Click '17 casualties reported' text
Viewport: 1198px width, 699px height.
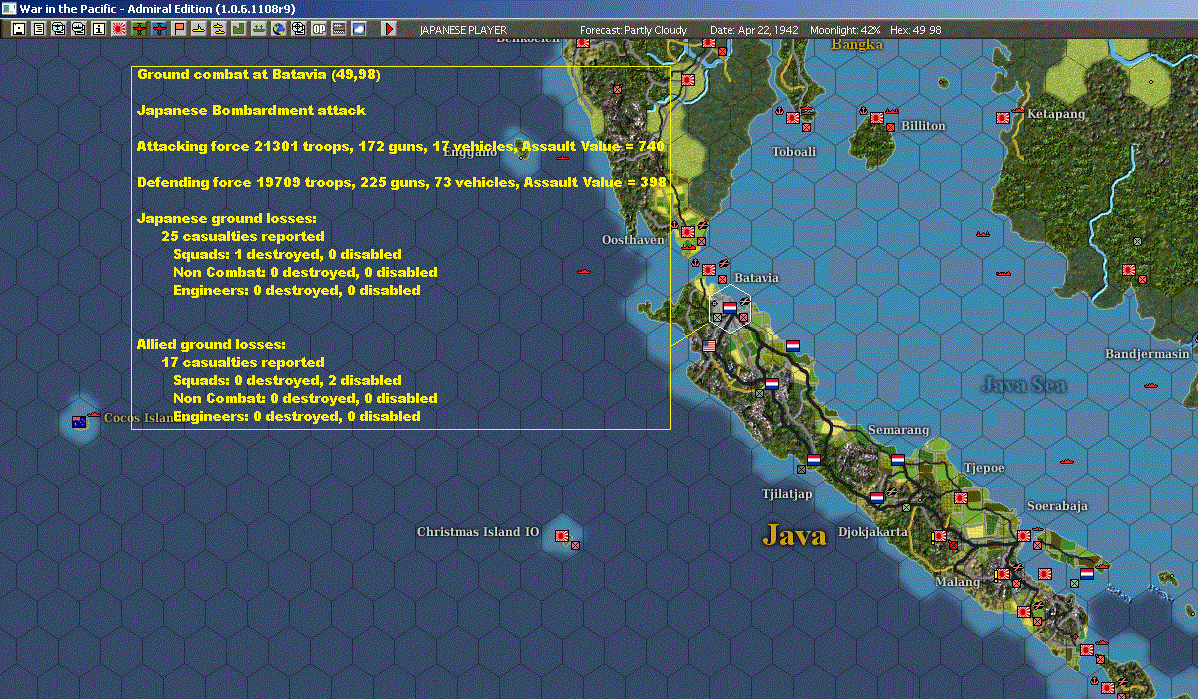click(x=243, y=362)
